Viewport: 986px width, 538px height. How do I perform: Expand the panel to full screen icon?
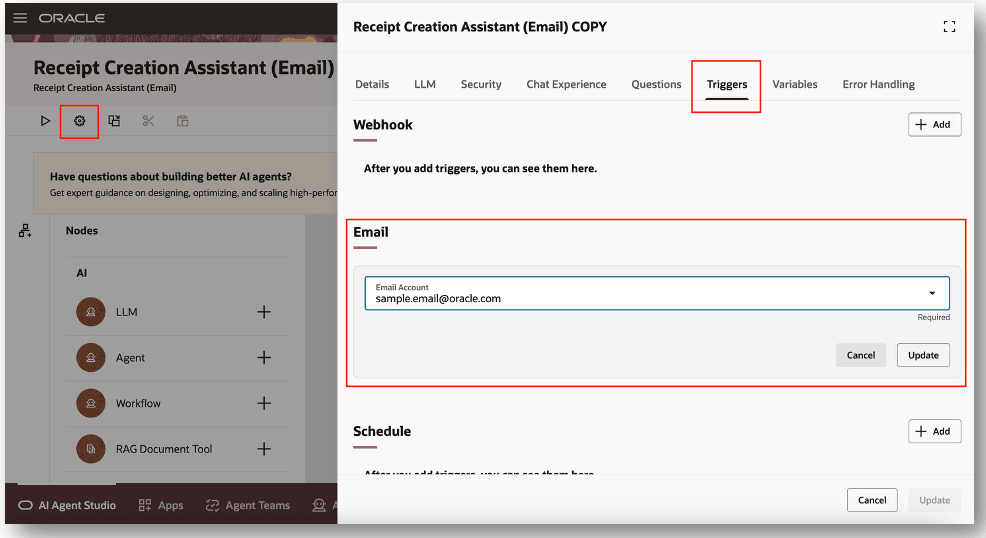(x=950, y=26)
